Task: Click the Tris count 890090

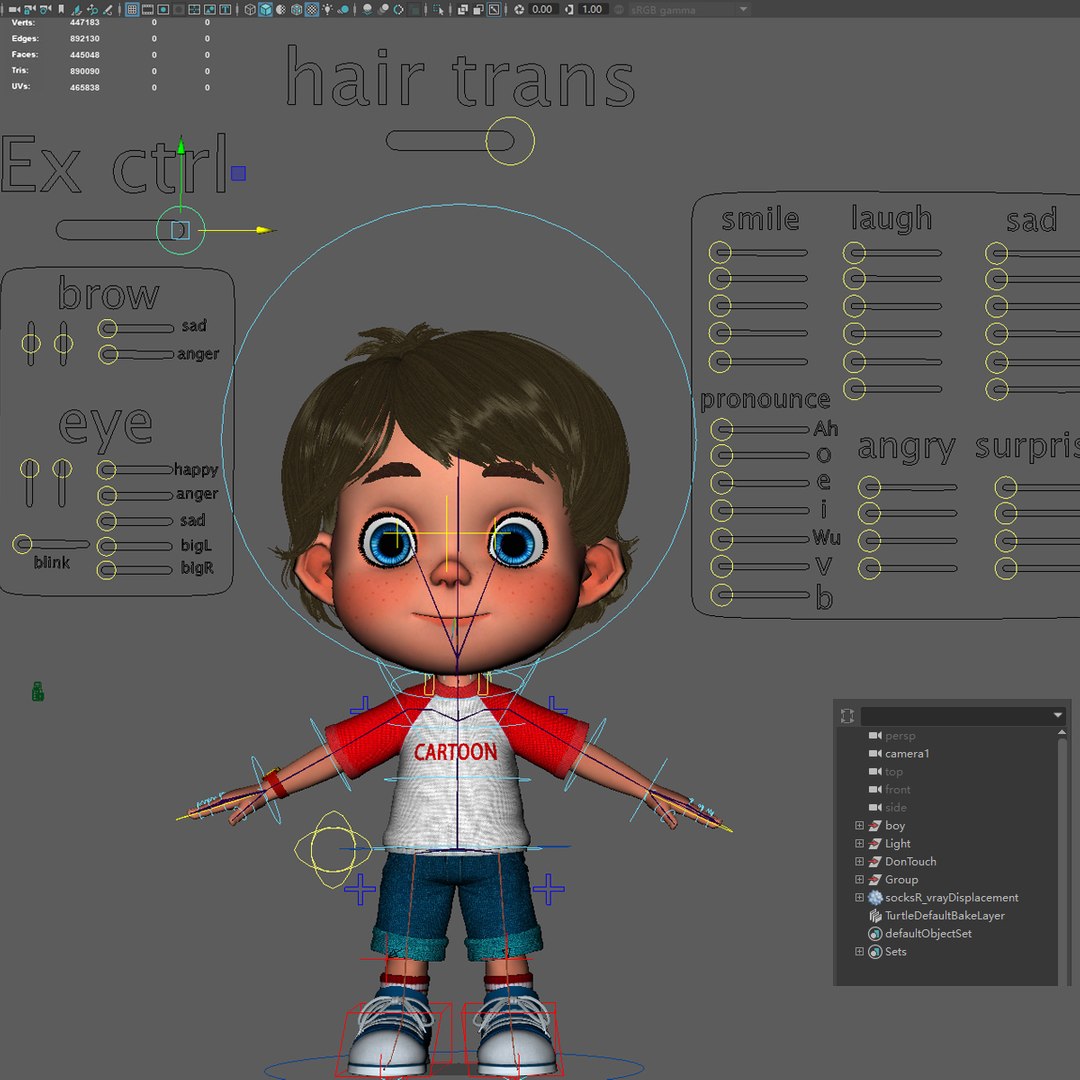Action: point(85,71)
